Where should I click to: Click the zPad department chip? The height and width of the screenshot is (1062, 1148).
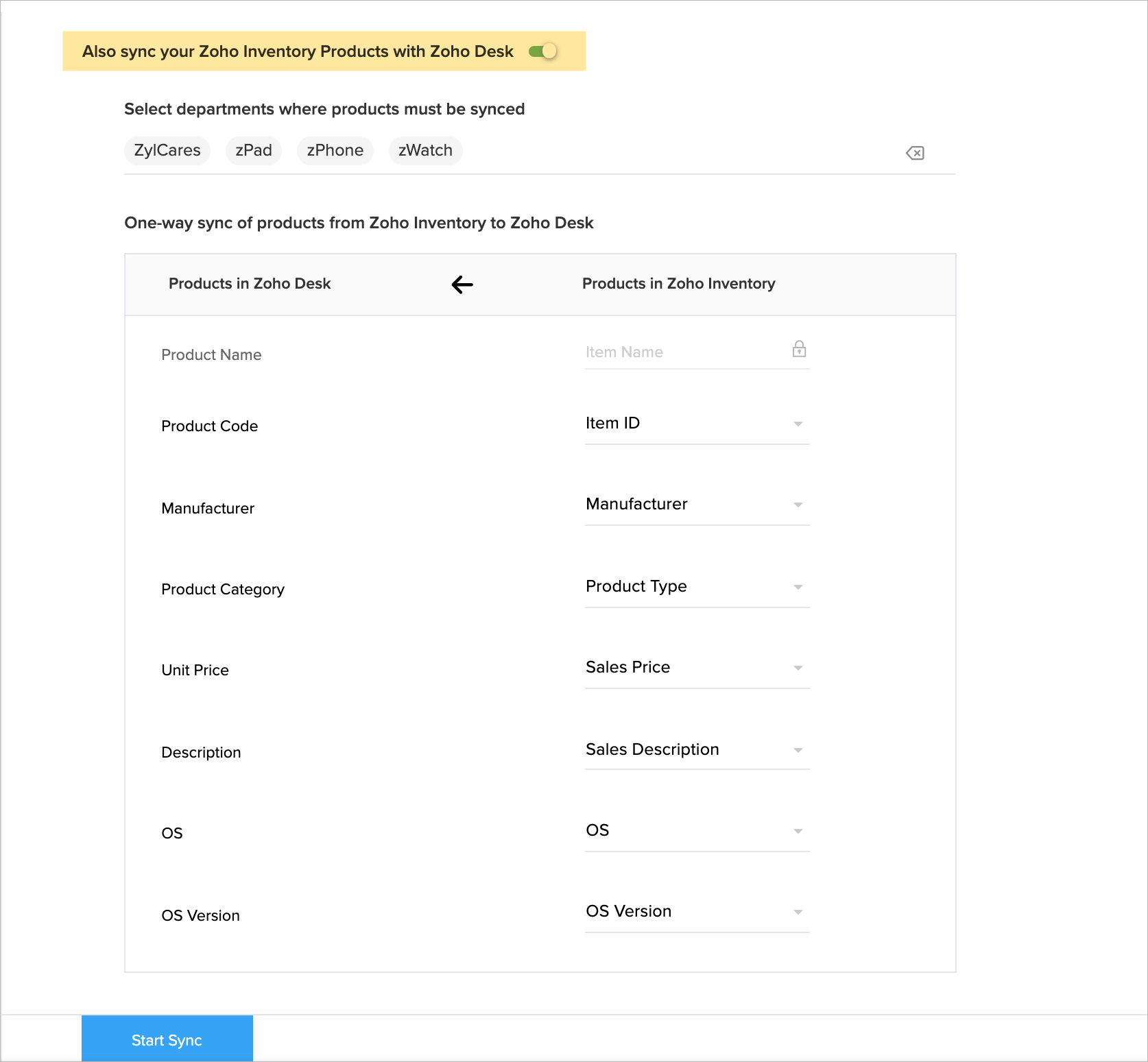coord(254,151)
